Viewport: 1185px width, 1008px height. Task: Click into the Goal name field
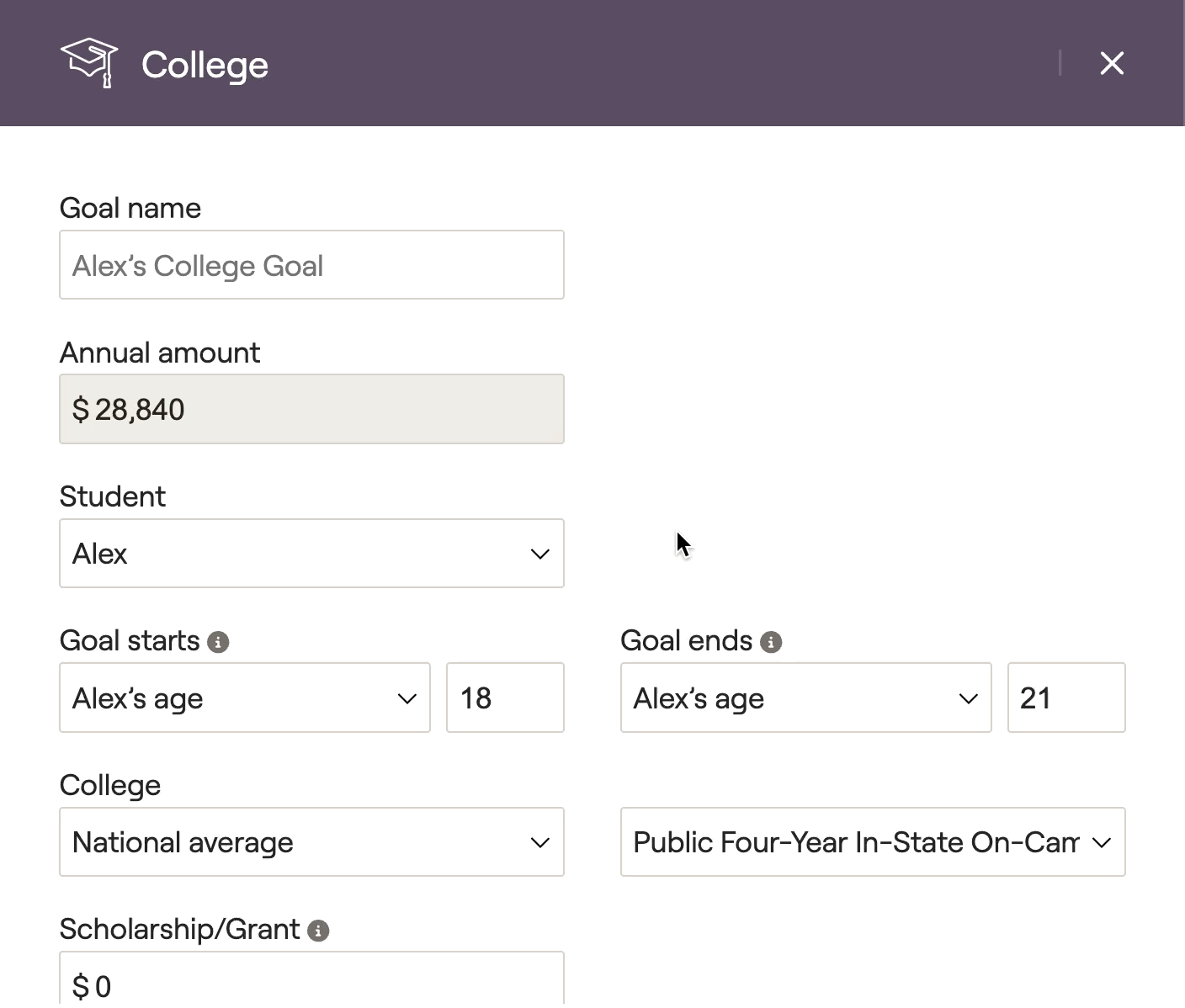[311, 265]
